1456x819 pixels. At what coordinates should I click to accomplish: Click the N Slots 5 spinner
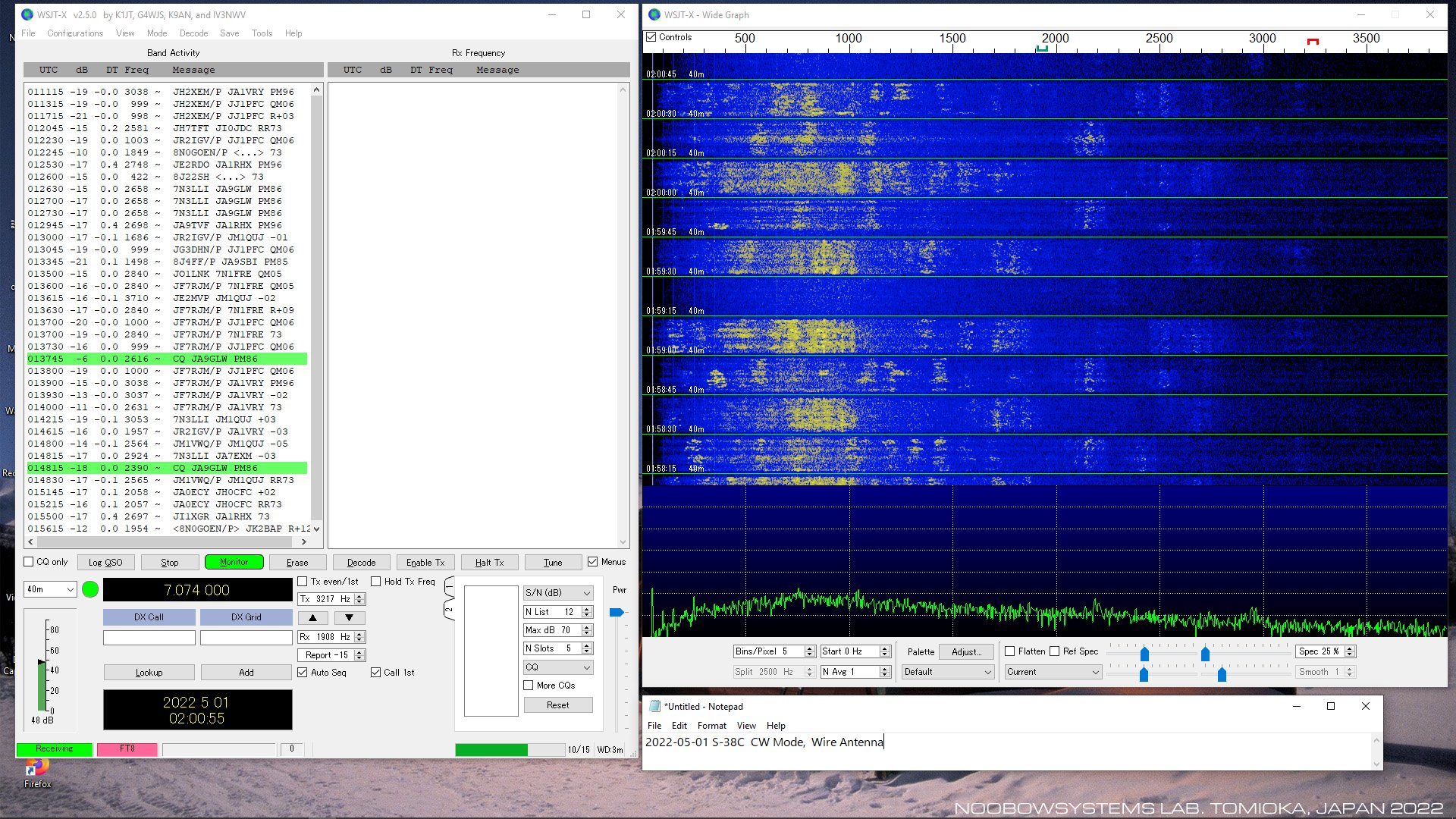click(558, 648)
